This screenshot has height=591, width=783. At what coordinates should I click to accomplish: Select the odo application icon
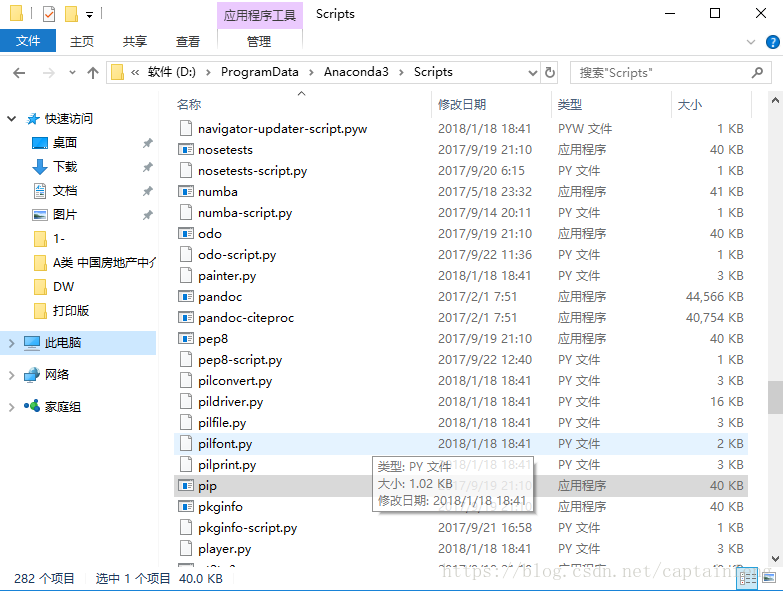coord(186,233)
